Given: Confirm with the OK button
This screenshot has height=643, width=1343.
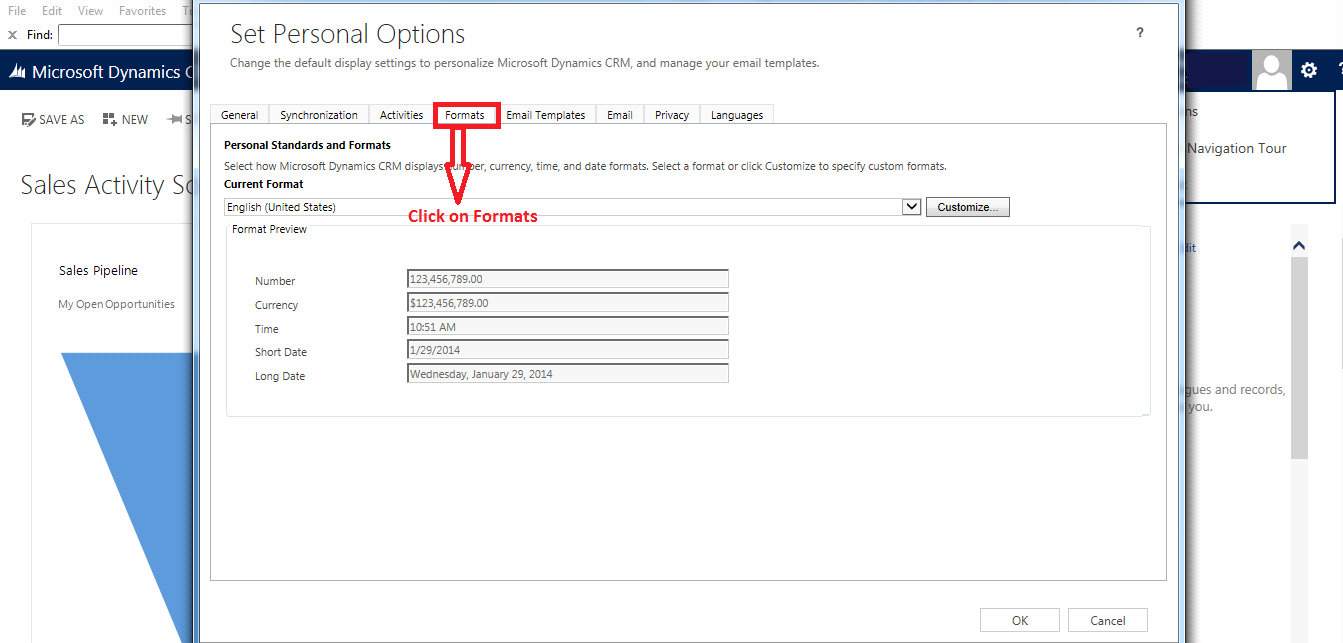Looking at the screenshot, I should pos(1019,620).
